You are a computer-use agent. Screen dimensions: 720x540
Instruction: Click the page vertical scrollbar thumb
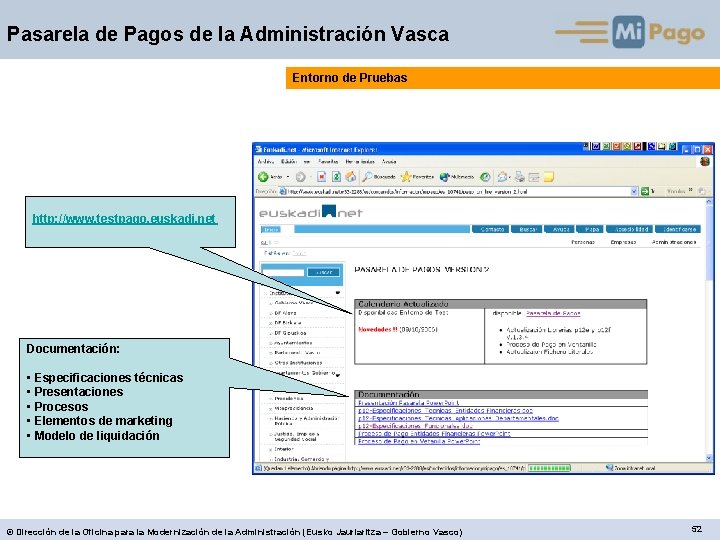(x=709, y=242)
